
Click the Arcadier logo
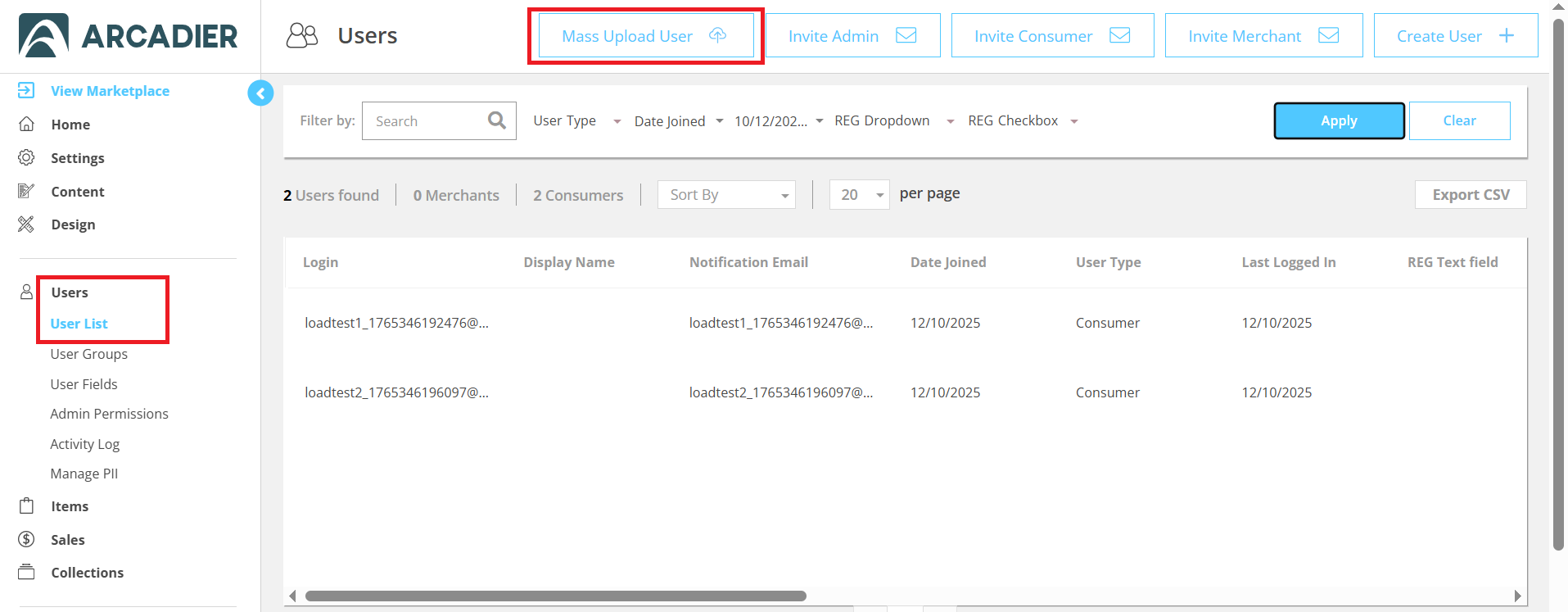tap(129, 35)
